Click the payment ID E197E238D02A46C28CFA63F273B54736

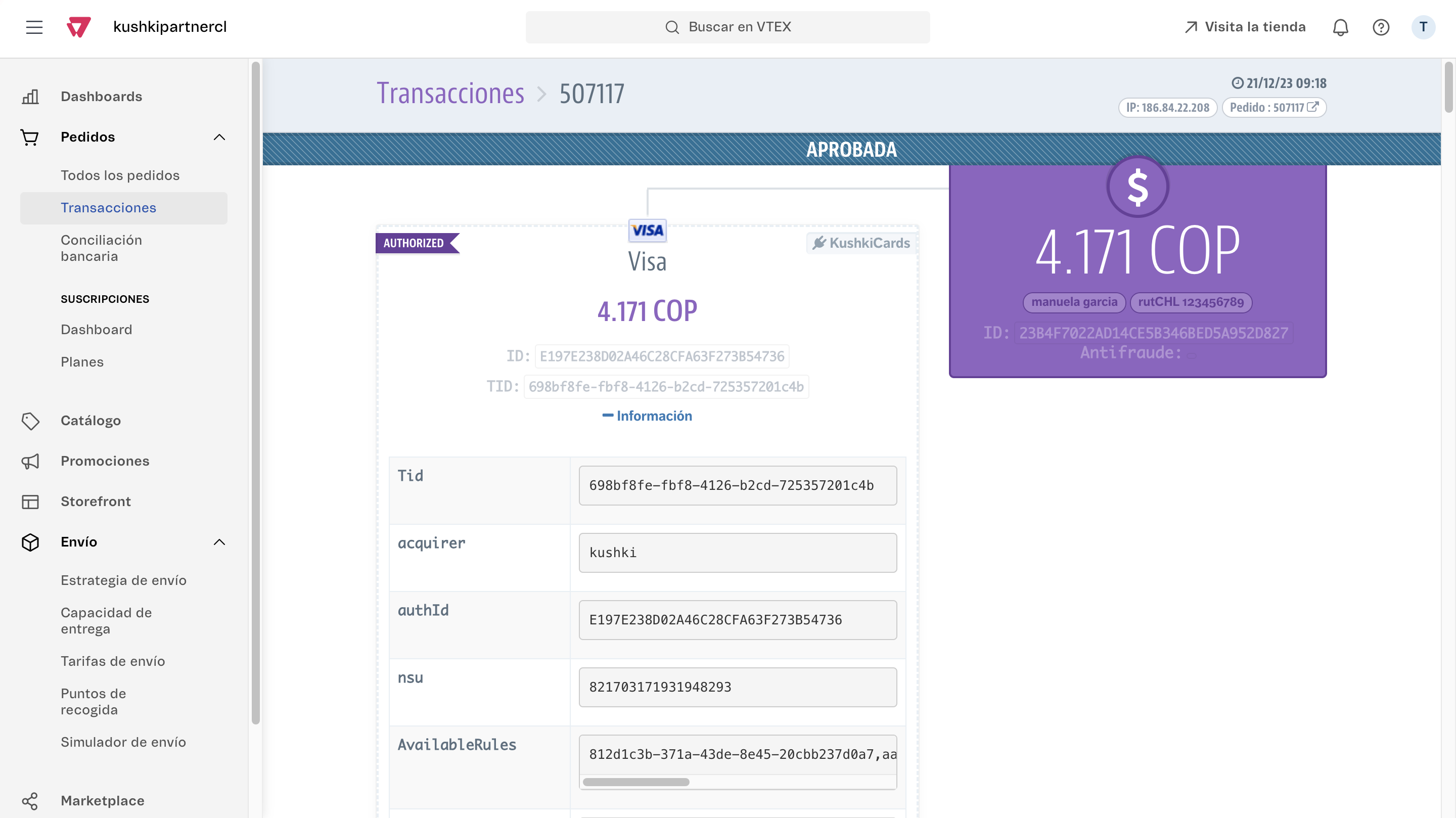pos(662,356)
